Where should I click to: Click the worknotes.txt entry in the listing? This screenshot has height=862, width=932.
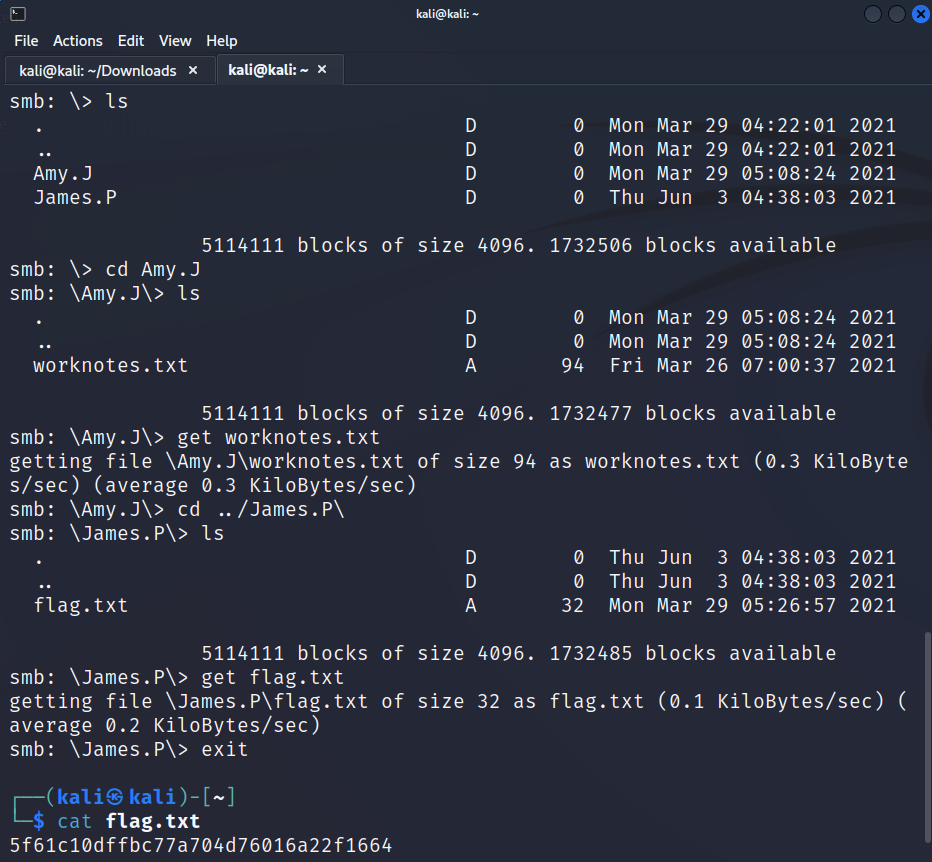click(110, 366)
